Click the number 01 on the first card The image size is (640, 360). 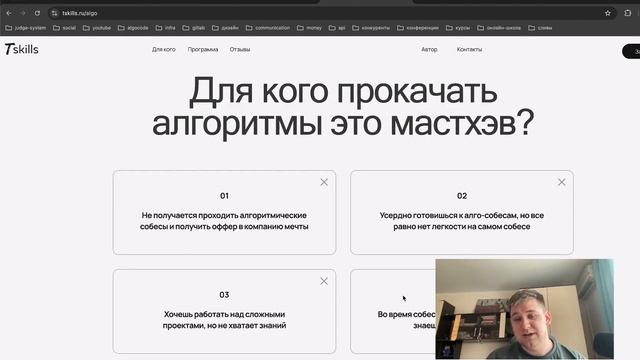224,196
